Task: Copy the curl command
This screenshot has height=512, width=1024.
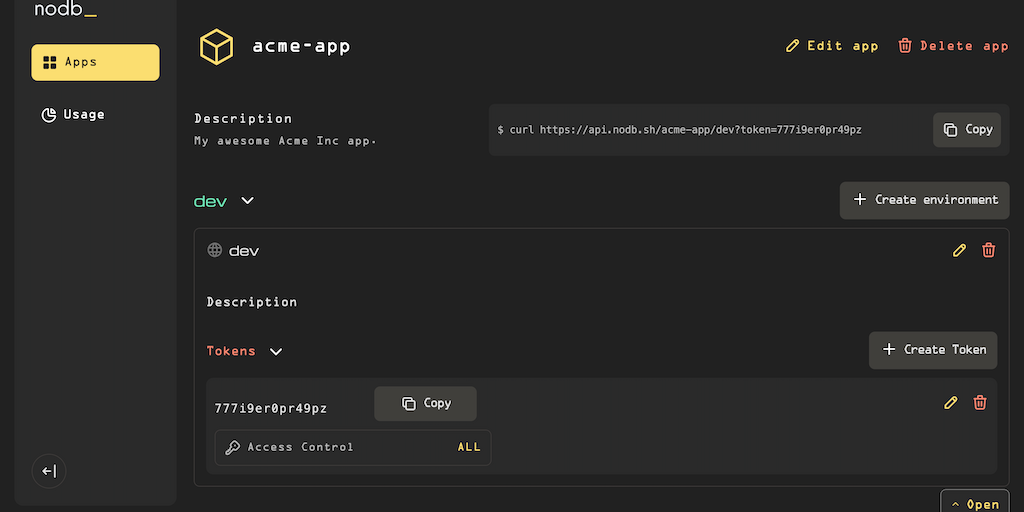Action: click(x=966, y=130)
